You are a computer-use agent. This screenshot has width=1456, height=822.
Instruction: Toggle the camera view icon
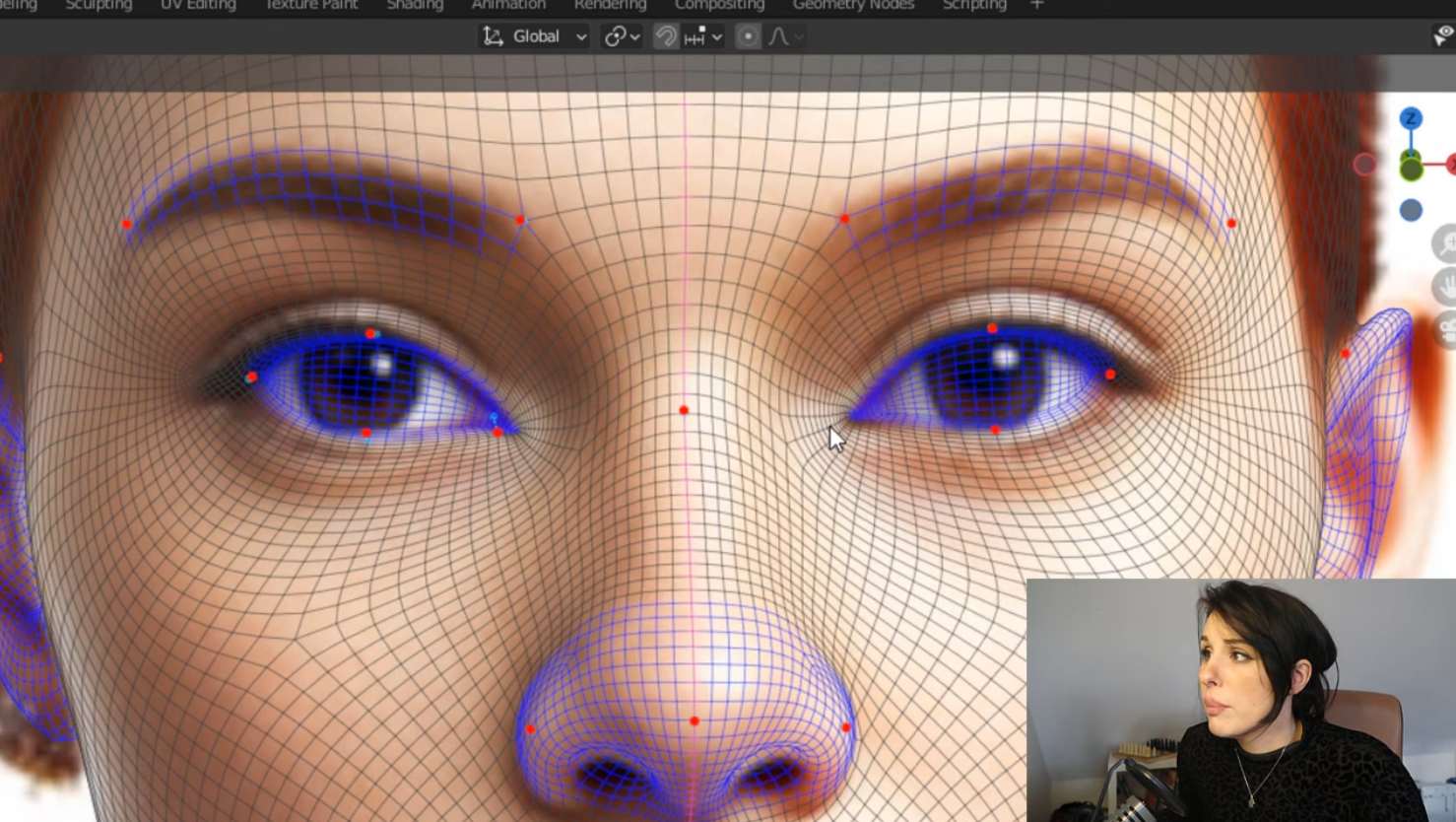[1446, 329]
